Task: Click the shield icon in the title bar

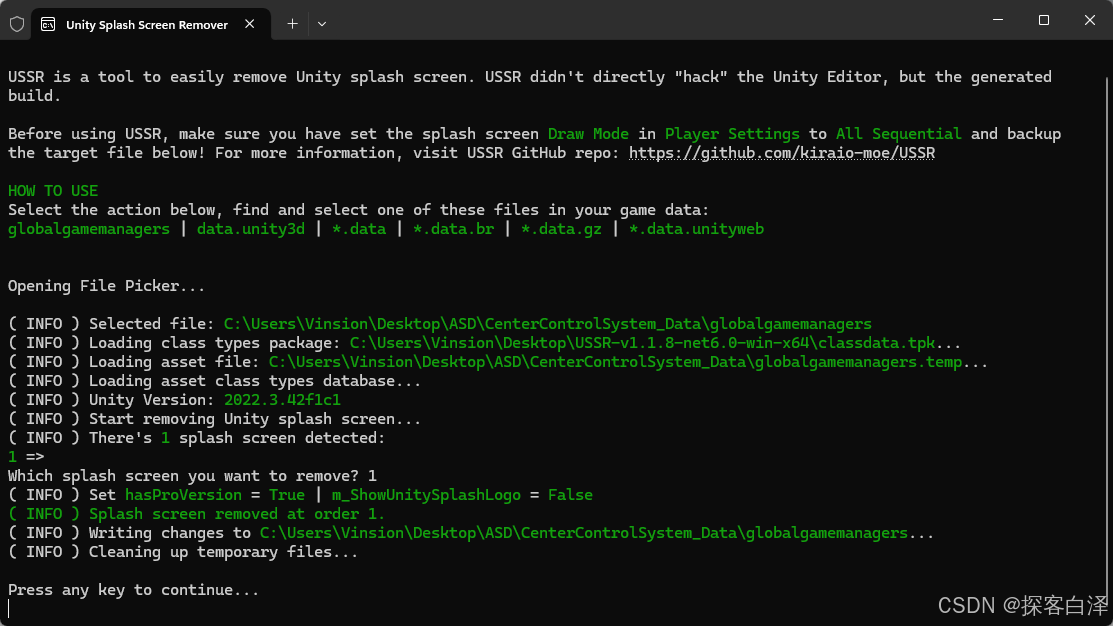Action: [17, 24]
